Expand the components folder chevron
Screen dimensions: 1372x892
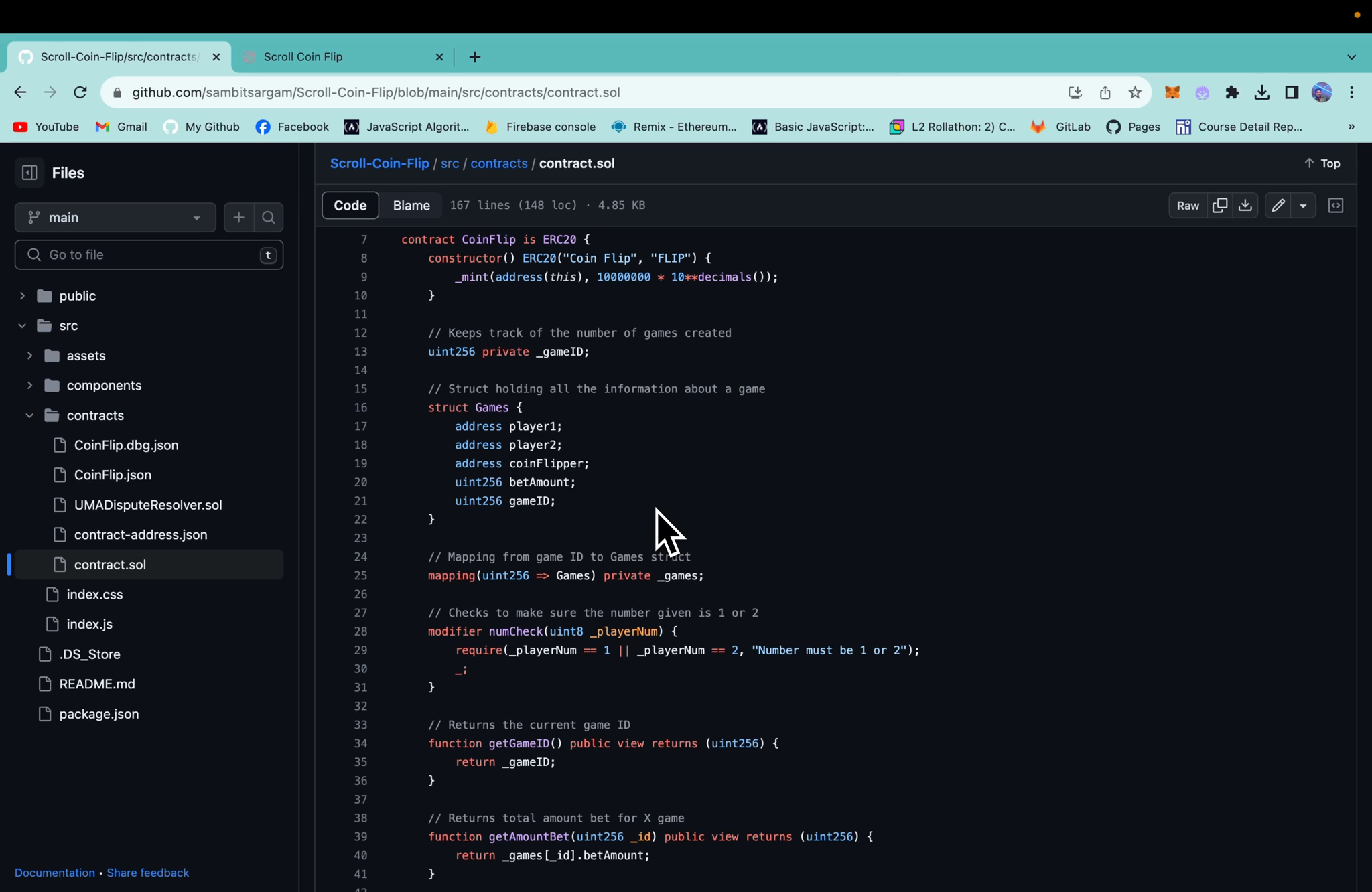coord(29,386)
